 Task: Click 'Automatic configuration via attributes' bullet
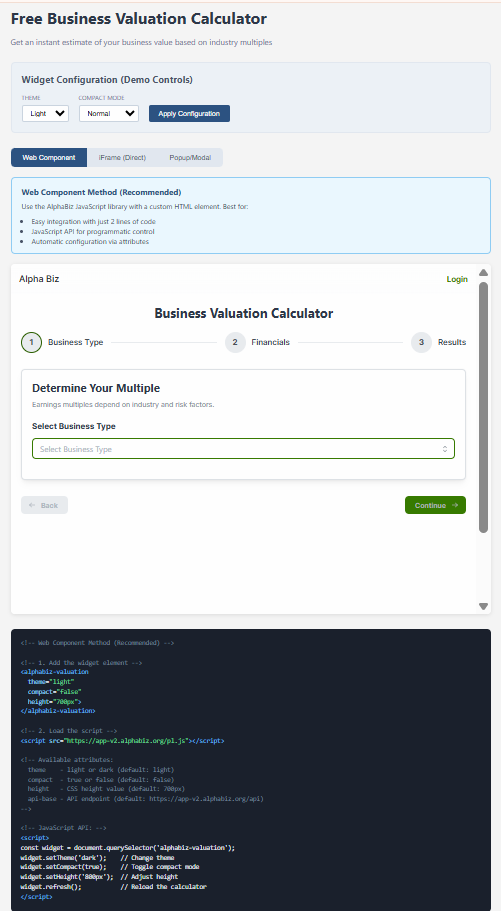(x=90, y=241)
